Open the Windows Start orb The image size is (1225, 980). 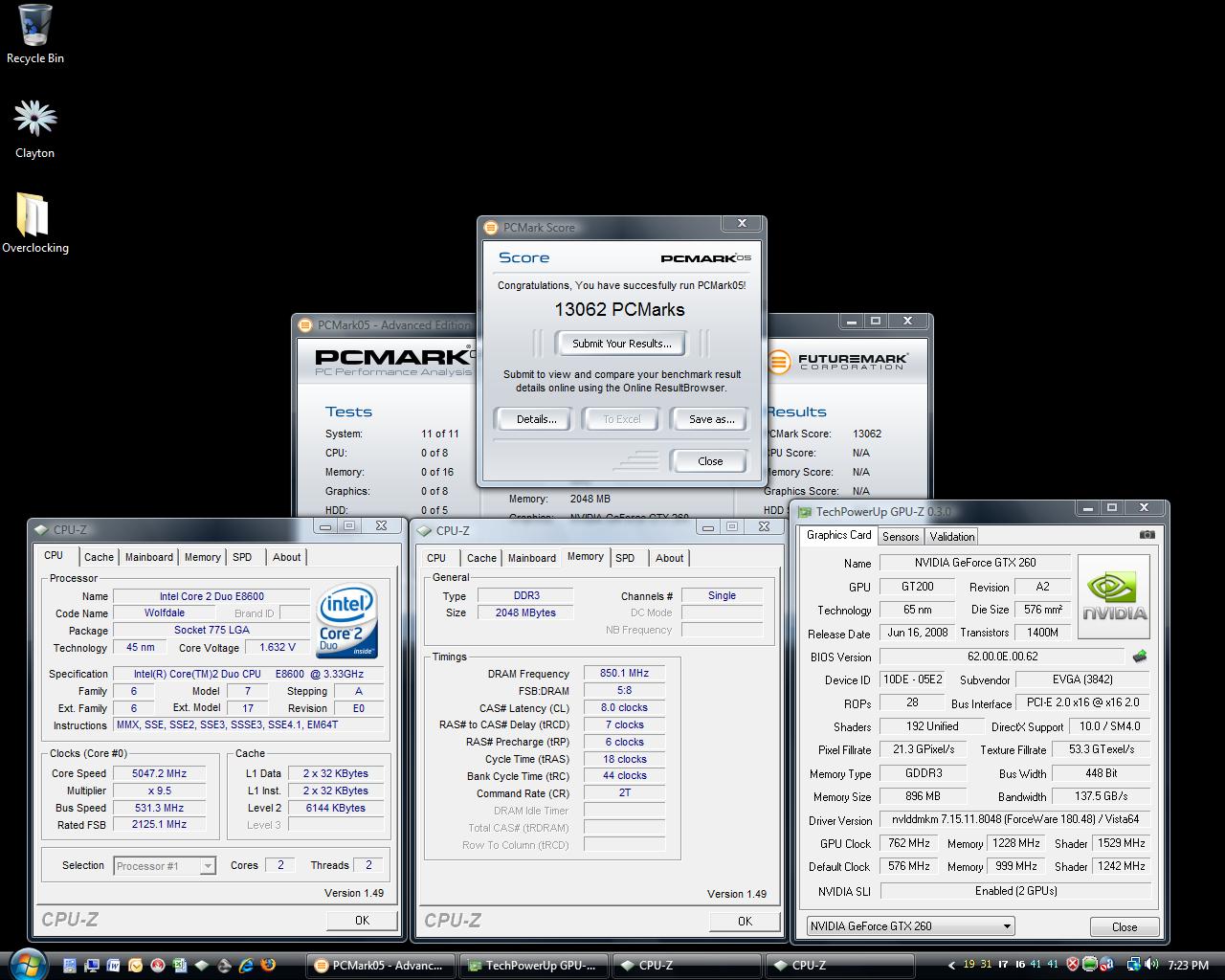click(29, 965)
